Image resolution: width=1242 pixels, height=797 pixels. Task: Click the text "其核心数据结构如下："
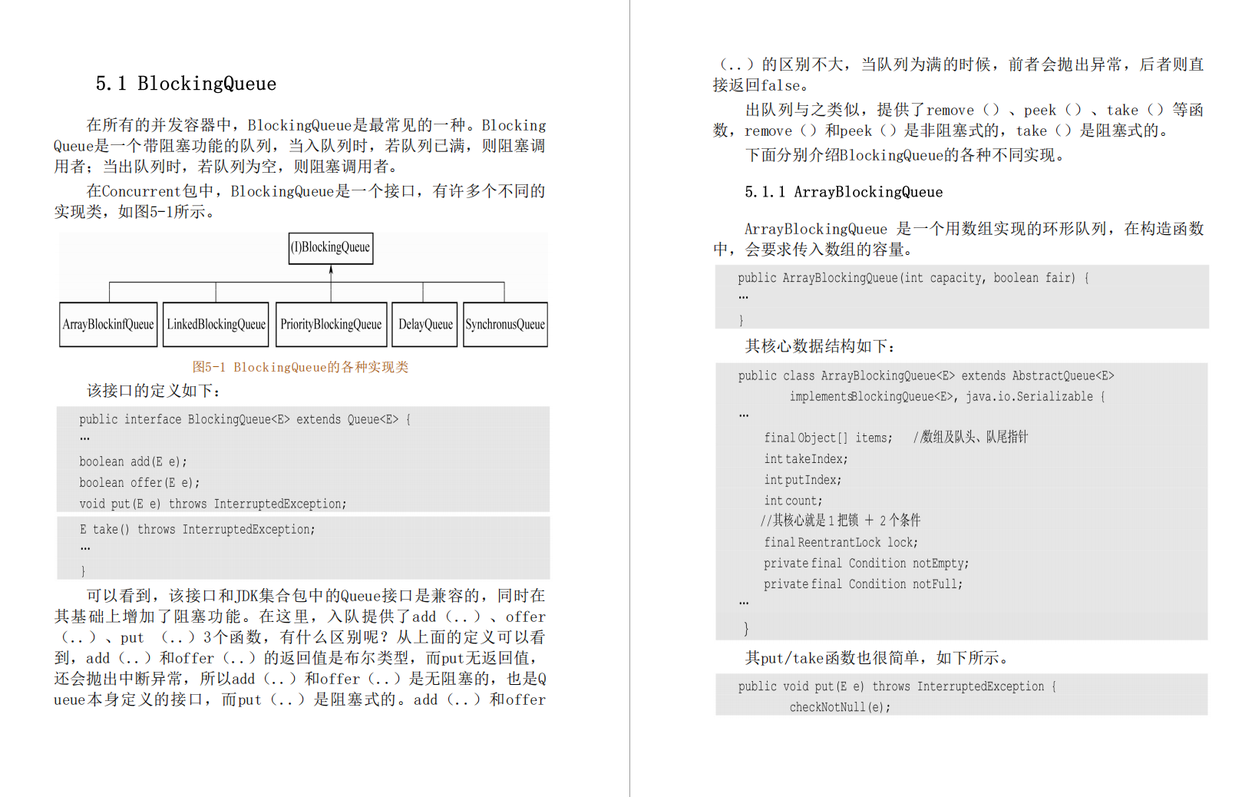[820, 346]
